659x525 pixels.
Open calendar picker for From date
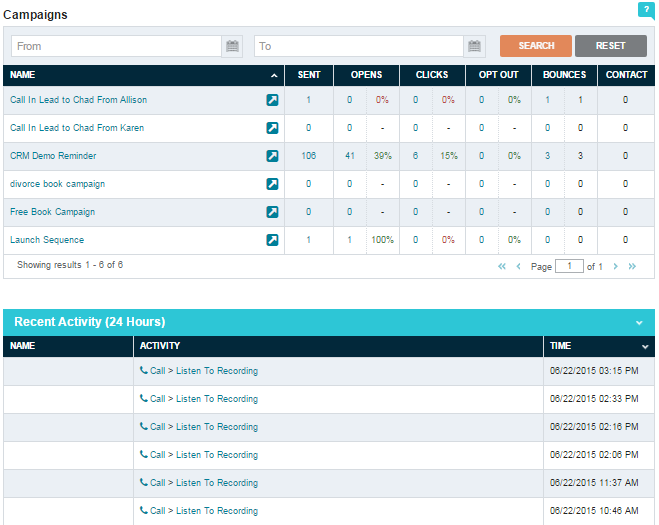[x=233, y=46]
